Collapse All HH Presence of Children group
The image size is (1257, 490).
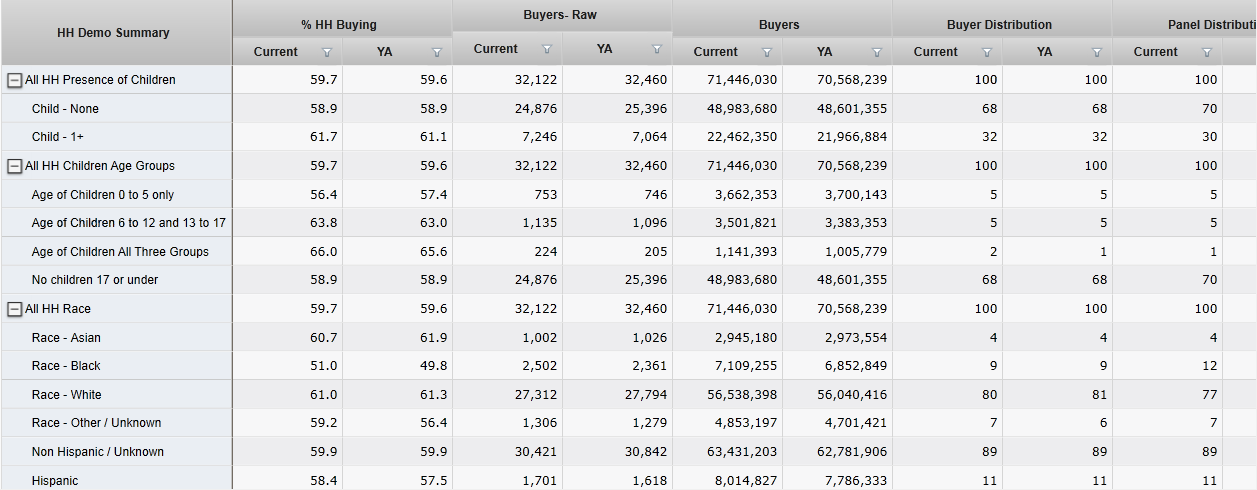coord(15,80)
